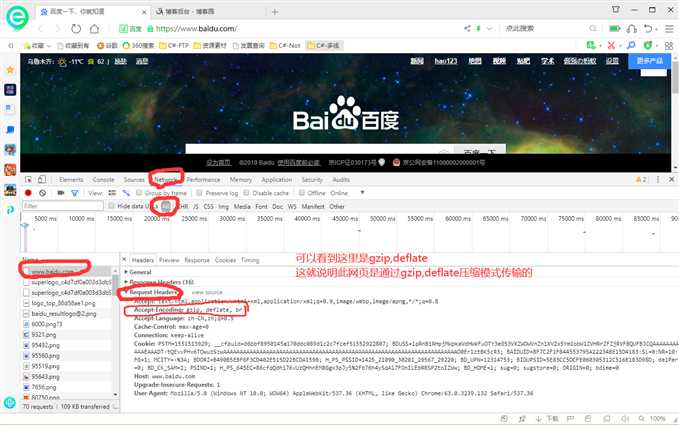Click the red record network log button
Viewport: 679px width, 425px height.
(29, 193)
